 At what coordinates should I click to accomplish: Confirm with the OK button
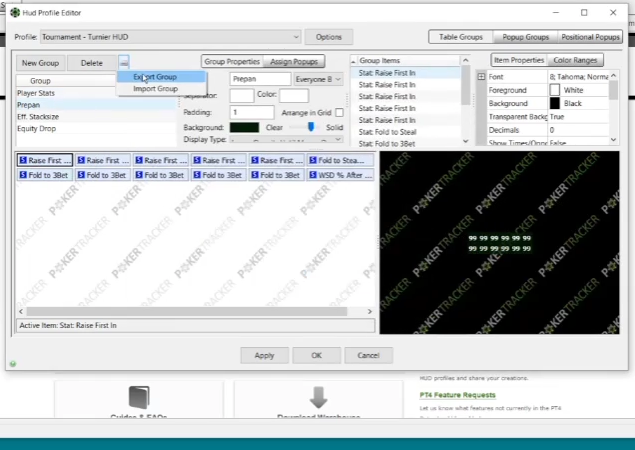[x=316, y=355]
